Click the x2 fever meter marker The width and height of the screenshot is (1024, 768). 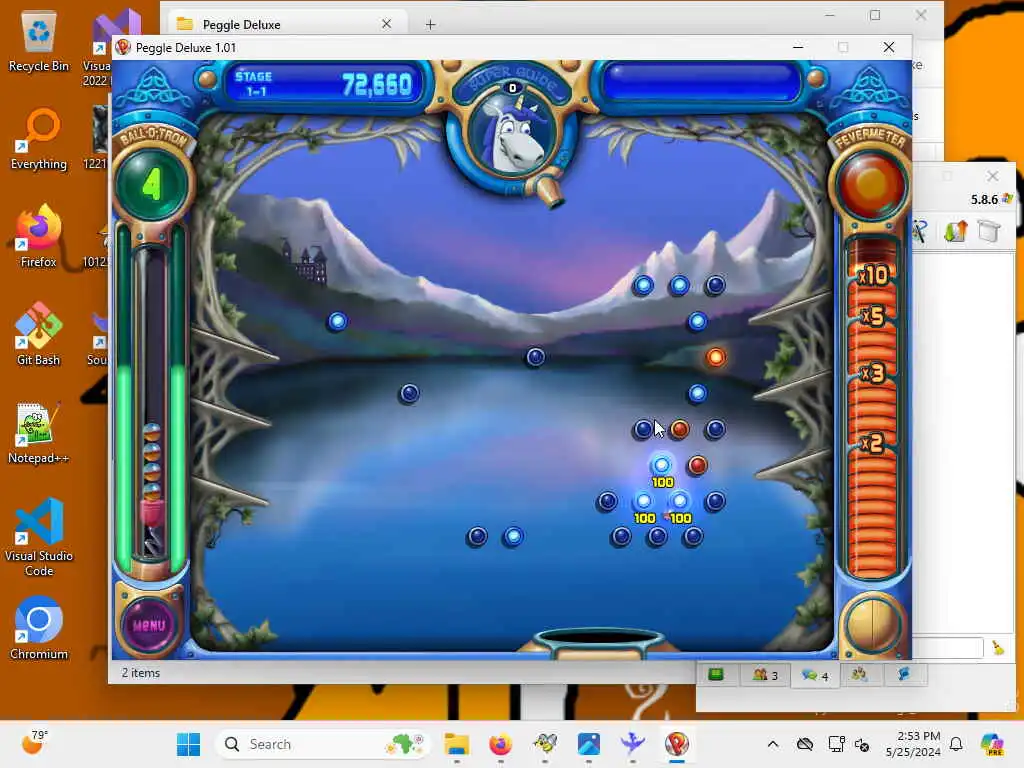[x=873, y=443]
